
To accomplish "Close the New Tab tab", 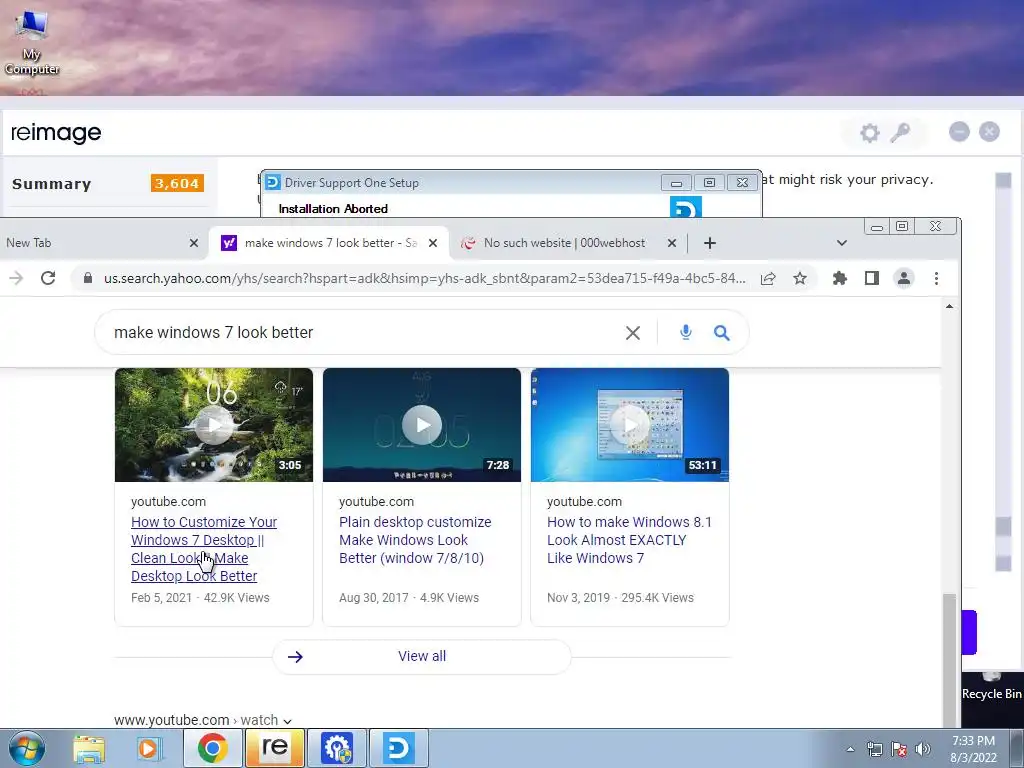I will 193,243.
